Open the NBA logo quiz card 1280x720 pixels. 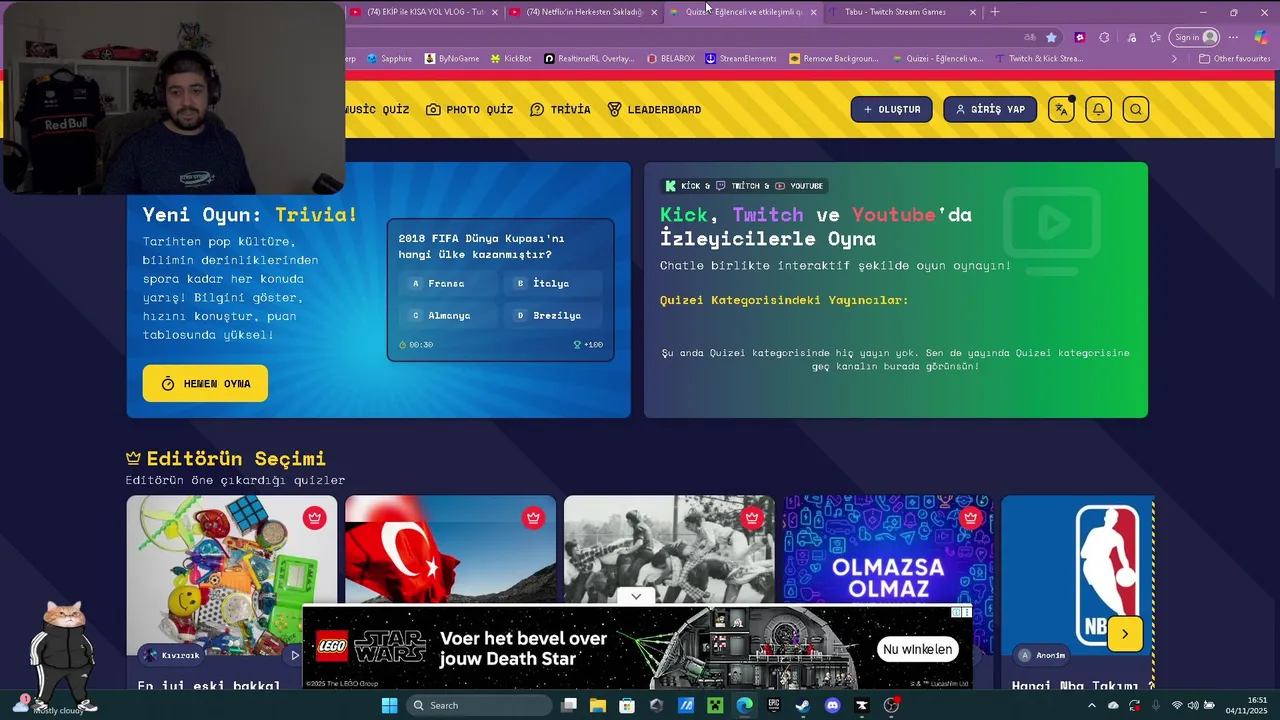click(x=1077, y=575)
